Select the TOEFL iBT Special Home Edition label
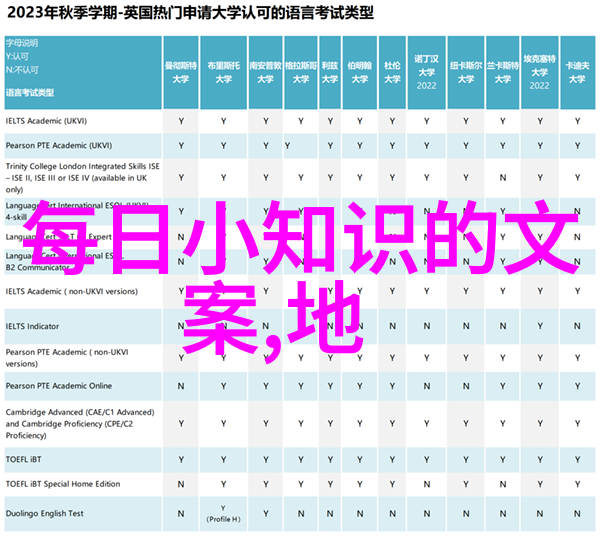 pos(63,484)
